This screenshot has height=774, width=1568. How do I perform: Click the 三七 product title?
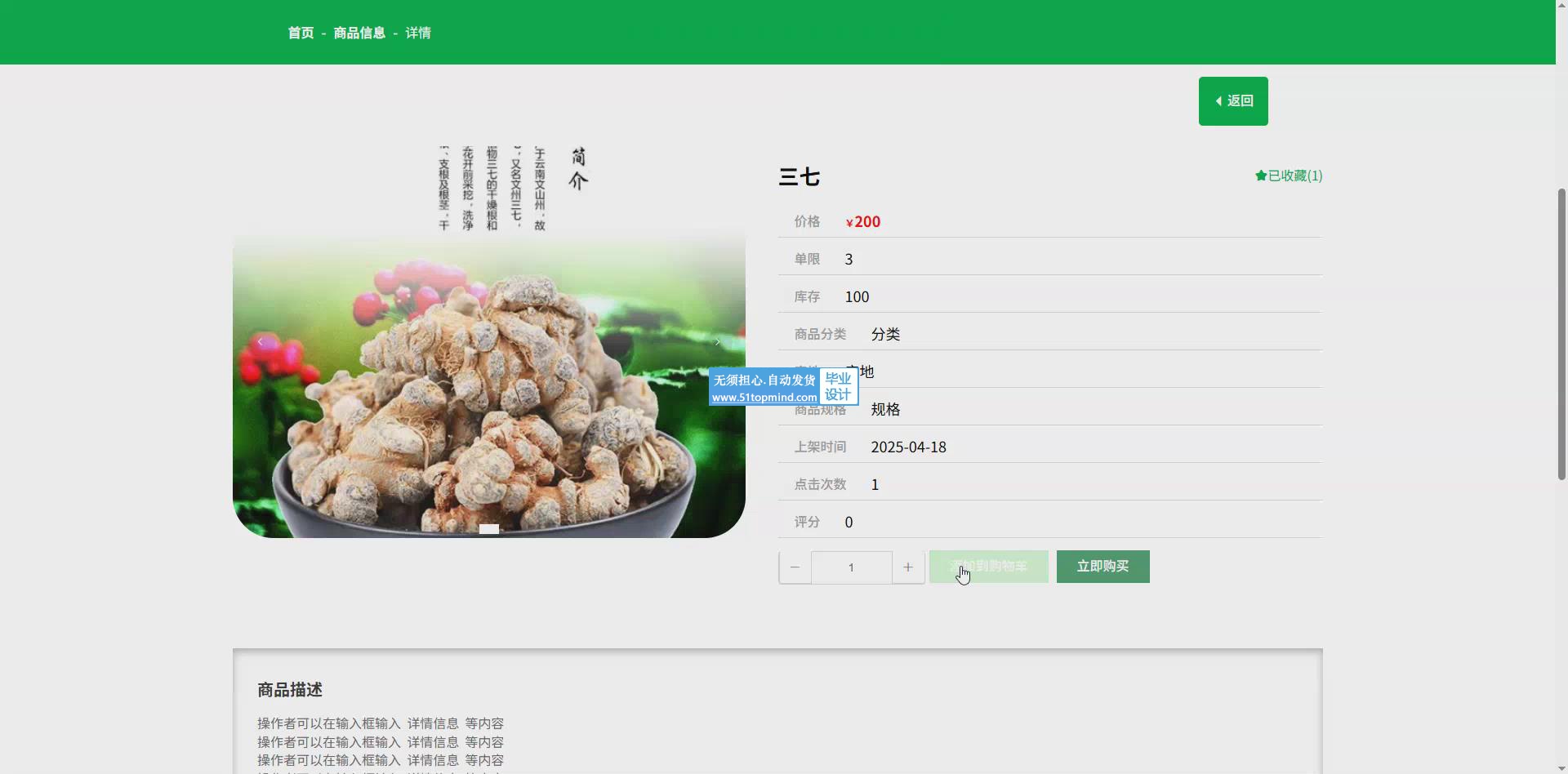[x=799, y=177]
